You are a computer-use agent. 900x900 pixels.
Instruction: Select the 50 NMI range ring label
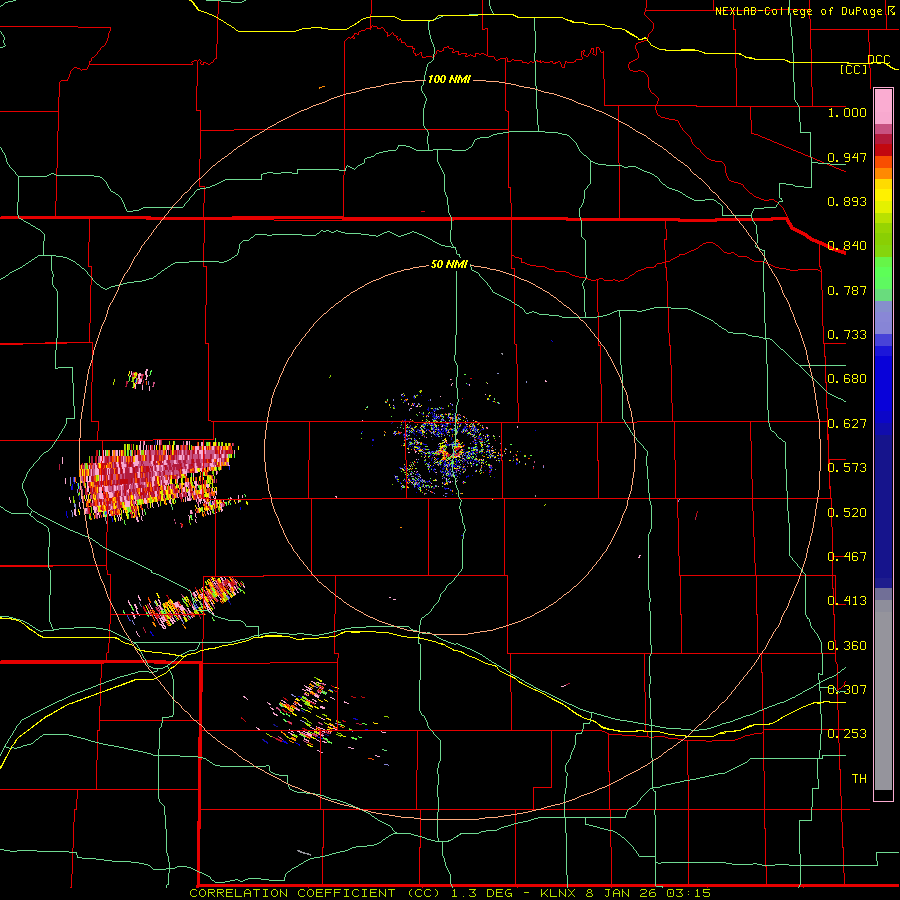point(449,264)
